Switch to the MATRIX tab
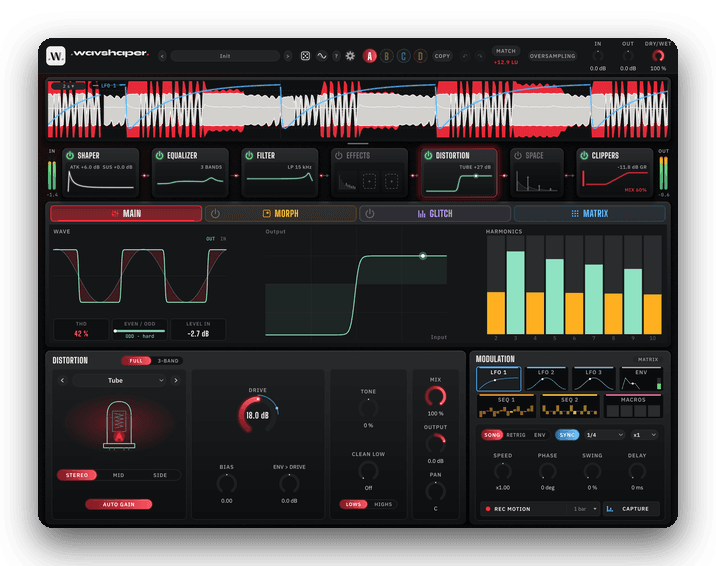Image resolution: width=716 pixels, height=566 pixels. click(590, 214)
